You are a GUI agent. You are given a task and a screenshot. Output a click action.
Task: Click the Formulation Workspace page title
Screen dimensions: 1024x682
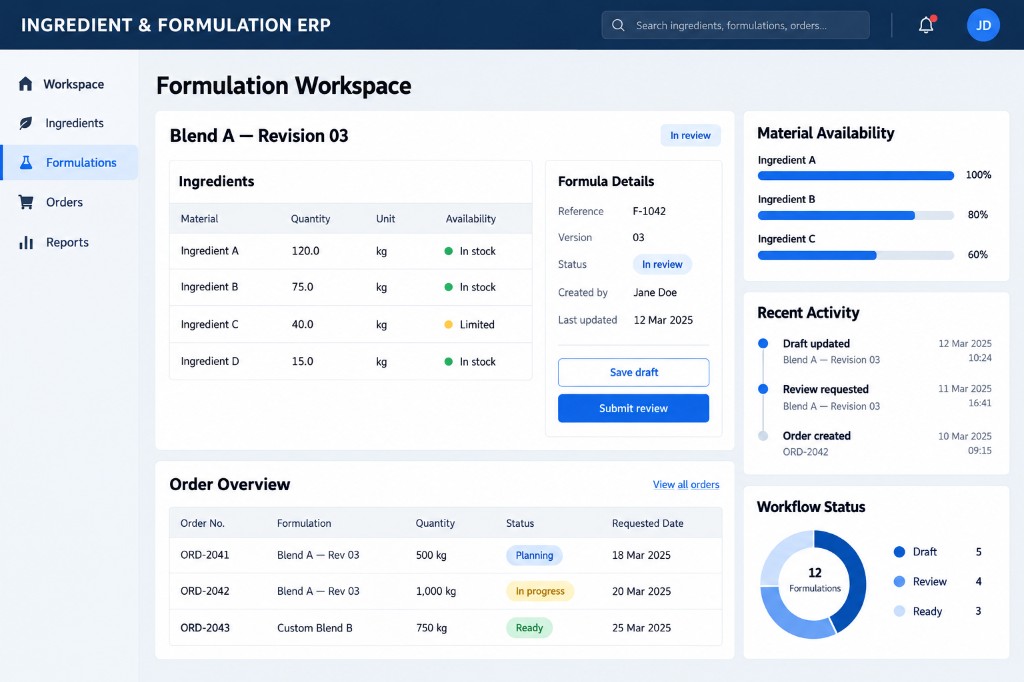[283, 86]
